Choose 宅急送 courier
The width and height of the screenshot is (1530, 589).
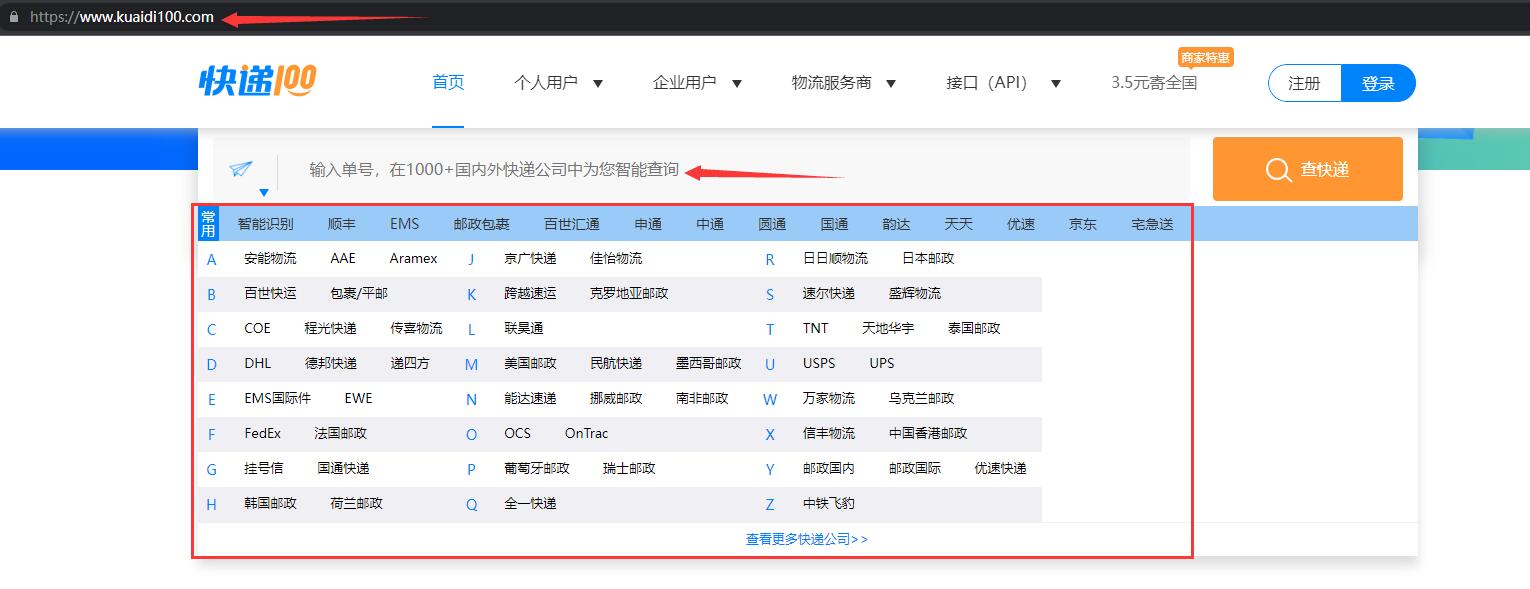[x=1152, y=224]
